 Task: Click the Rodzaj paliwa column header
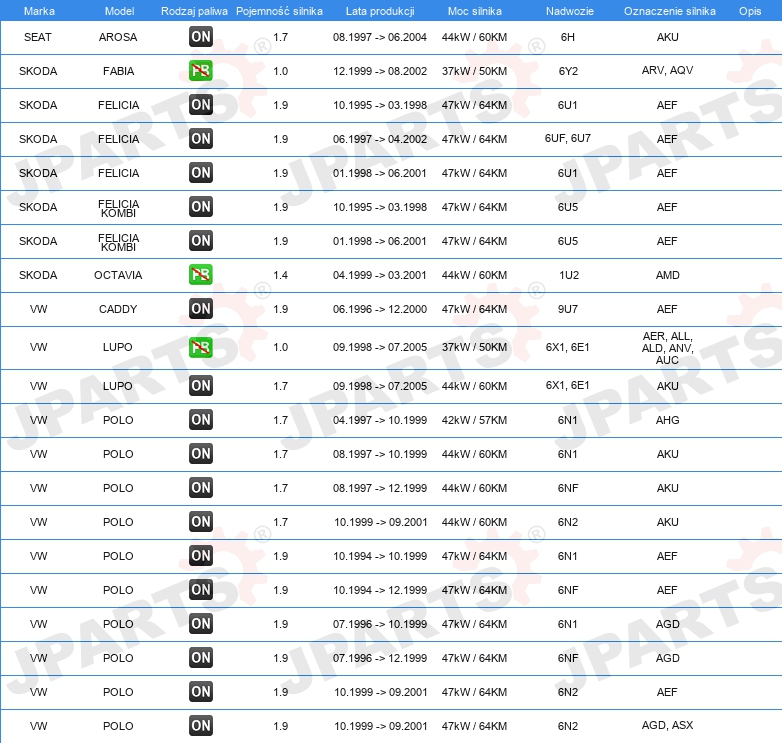coord(194,11)
